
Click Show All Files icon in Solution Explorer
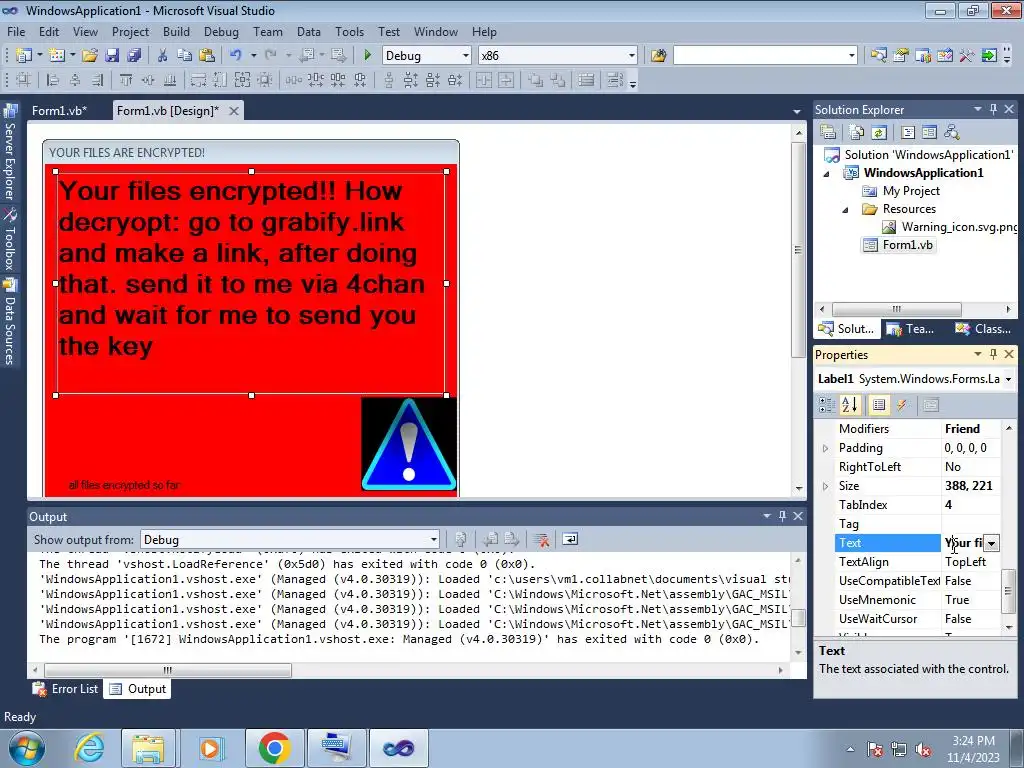[x=857, y=133]
